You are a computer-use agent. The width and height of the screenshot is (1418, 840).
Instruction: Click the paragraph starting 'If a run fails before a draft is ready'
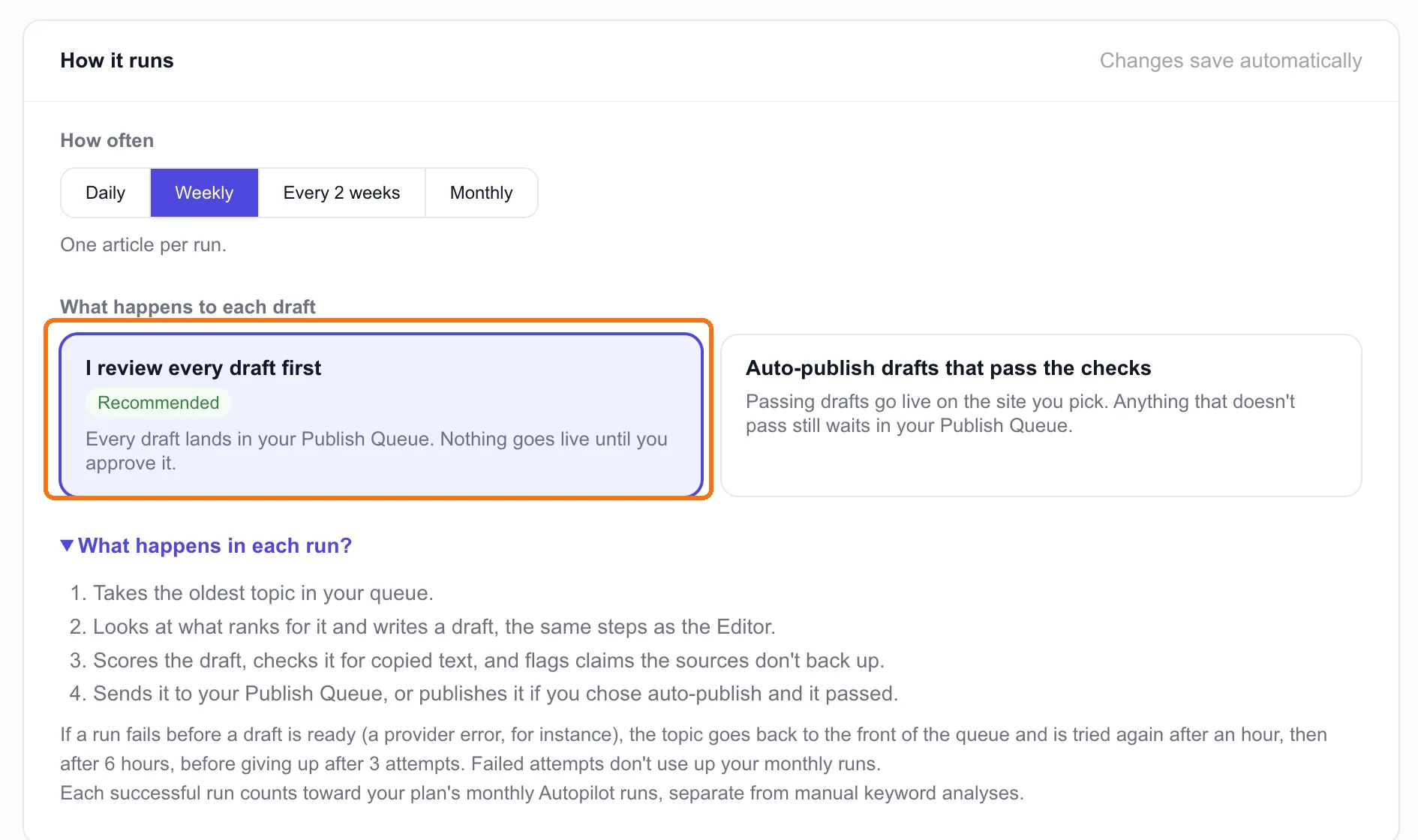click(x=694, y=748)
